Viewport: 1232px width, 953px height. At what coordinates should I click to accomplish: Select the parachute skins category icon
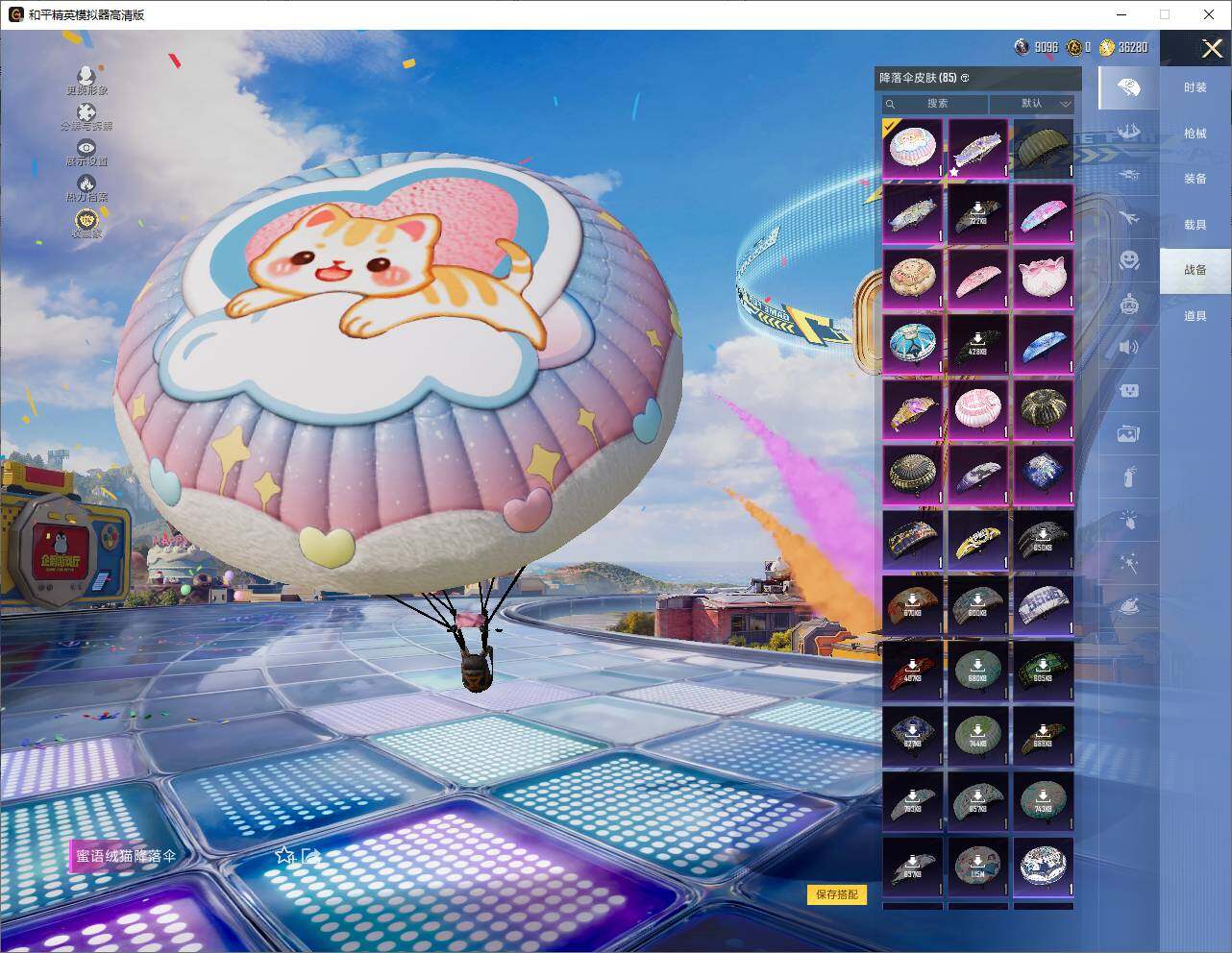(x=1129, y=88)
